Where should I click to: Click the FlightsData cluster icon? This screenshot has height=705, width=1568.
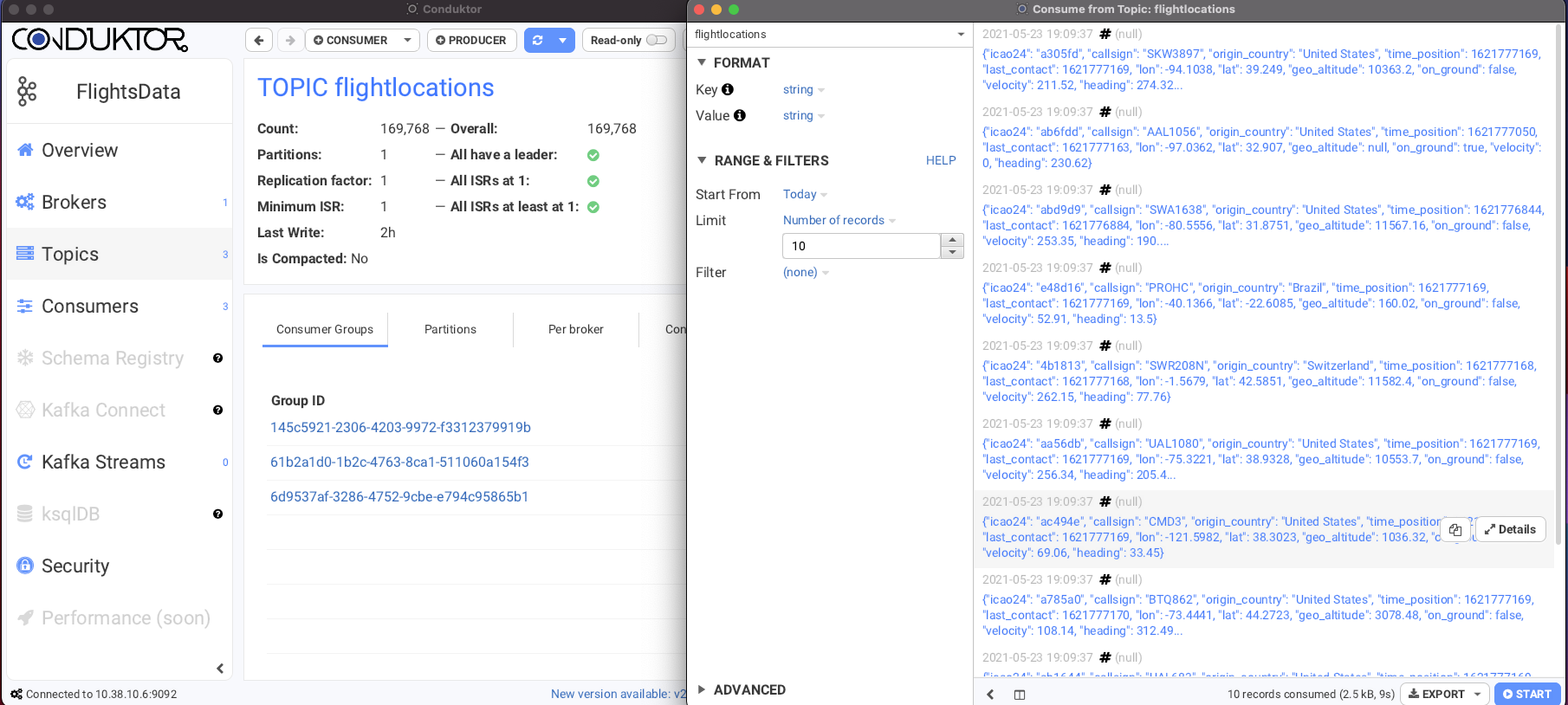click(27, 91)
